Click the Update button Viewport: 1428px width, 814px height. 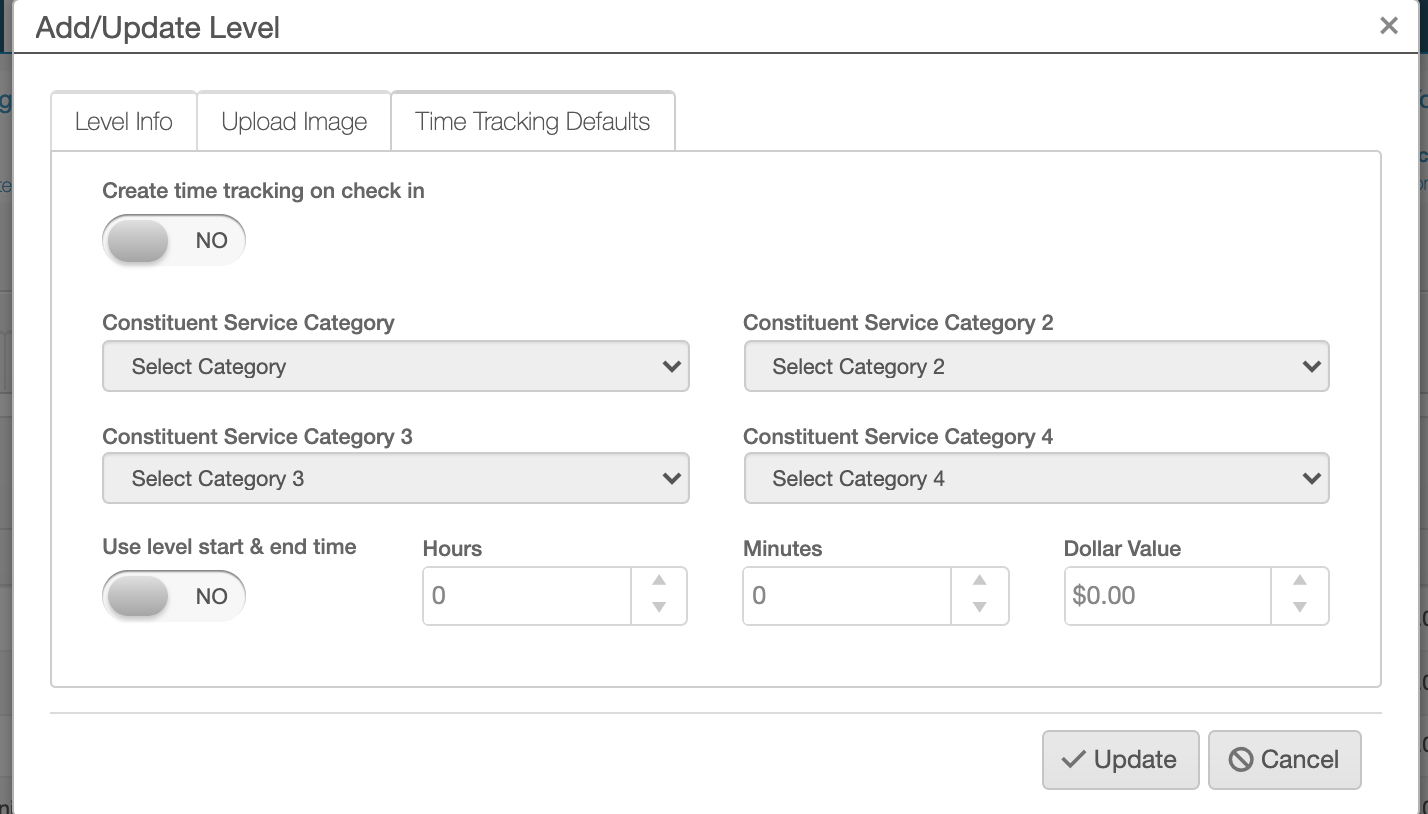[1120, 760]
